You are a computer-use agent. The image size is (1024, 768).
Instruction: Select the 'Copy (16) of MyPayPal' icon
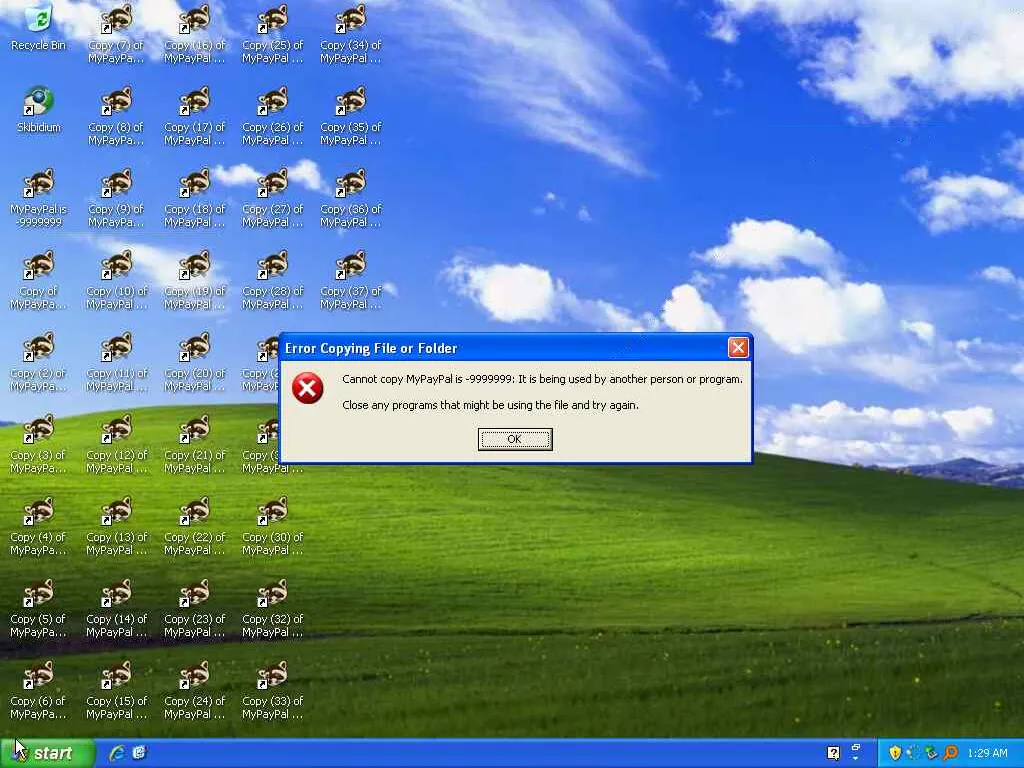click(x=195, y=35)
